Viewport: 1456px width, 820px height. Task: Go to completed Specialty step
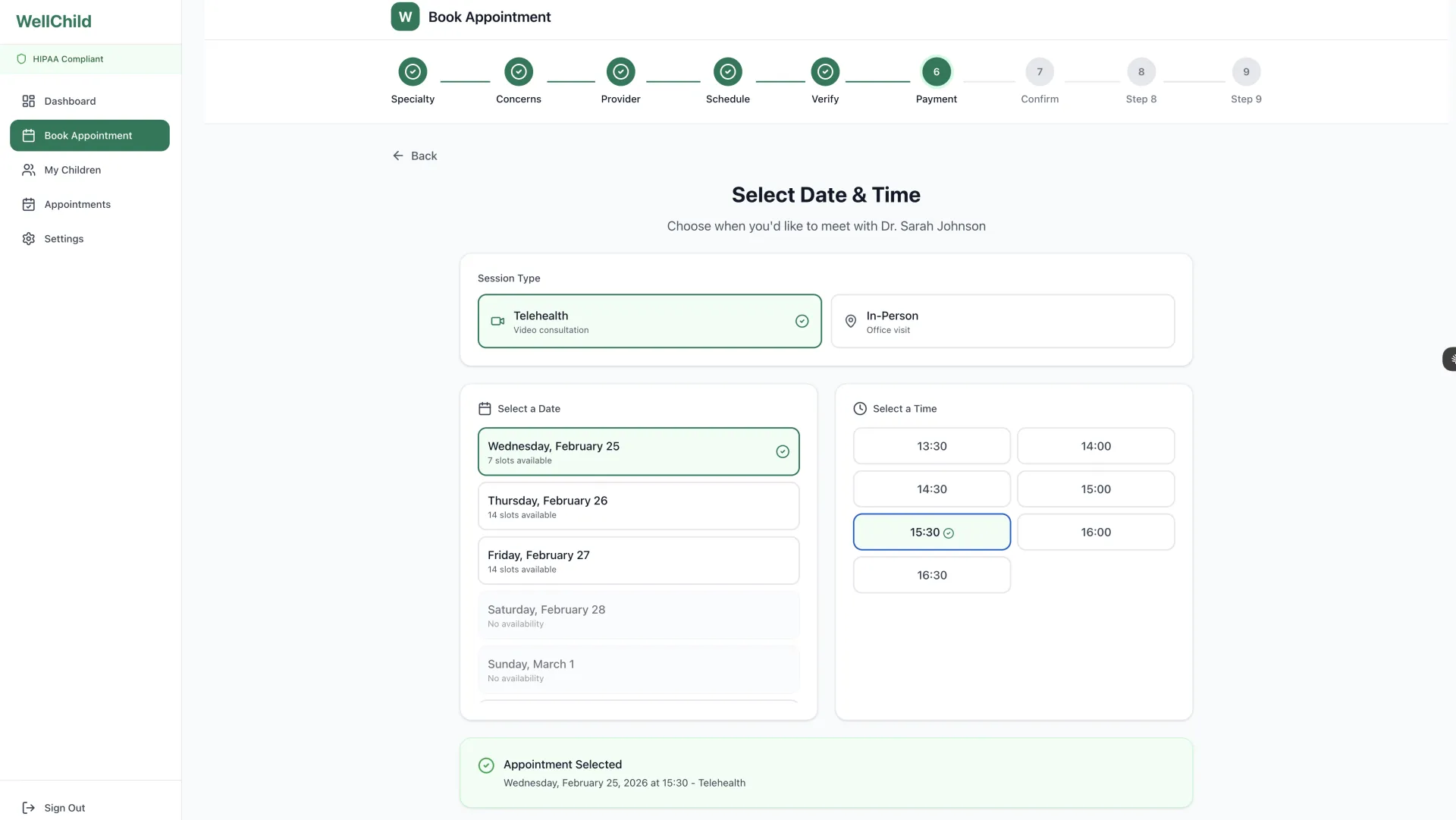tap(413, 72)
